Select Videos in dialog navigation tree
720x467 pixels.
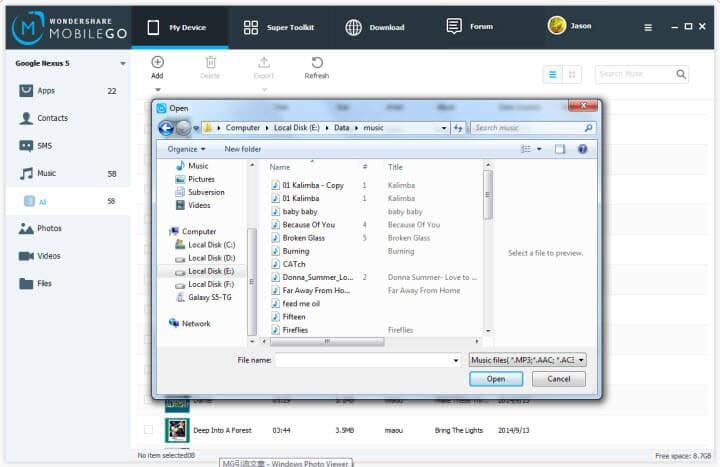(x=193, y=205)
